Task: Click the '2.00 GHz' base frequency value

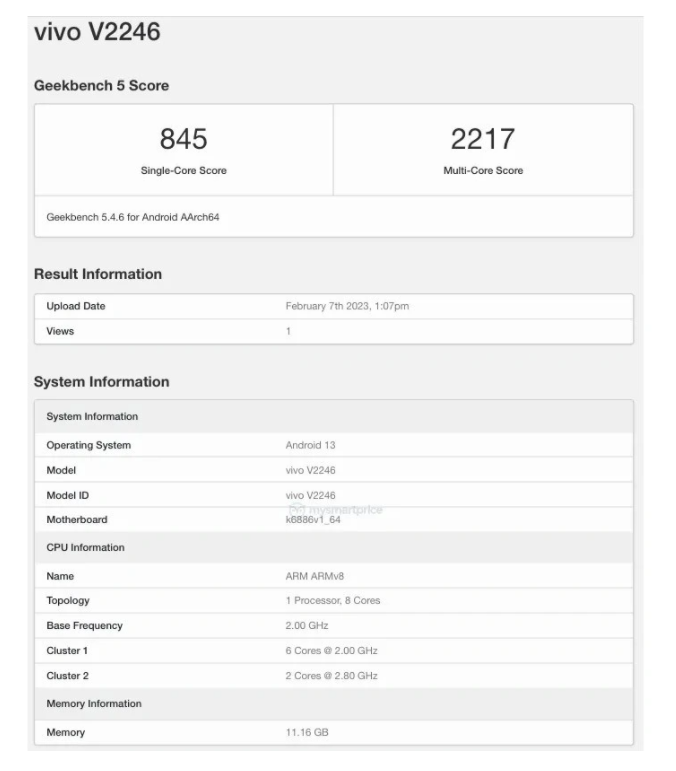Action: pyautogui.click(x=307, y=625)
